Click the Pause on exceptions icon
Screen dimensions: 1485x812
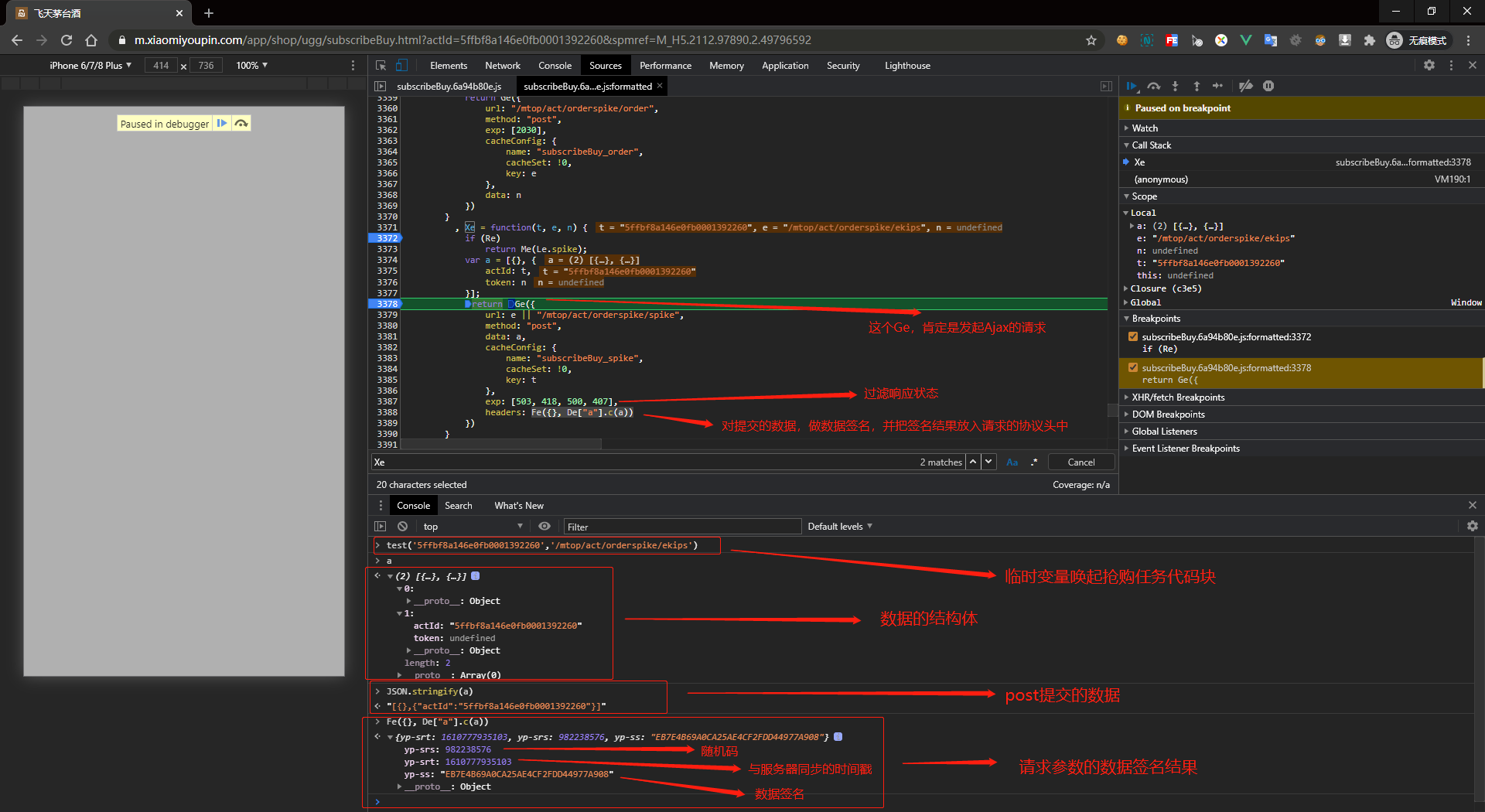click(x=1268, y=87)
